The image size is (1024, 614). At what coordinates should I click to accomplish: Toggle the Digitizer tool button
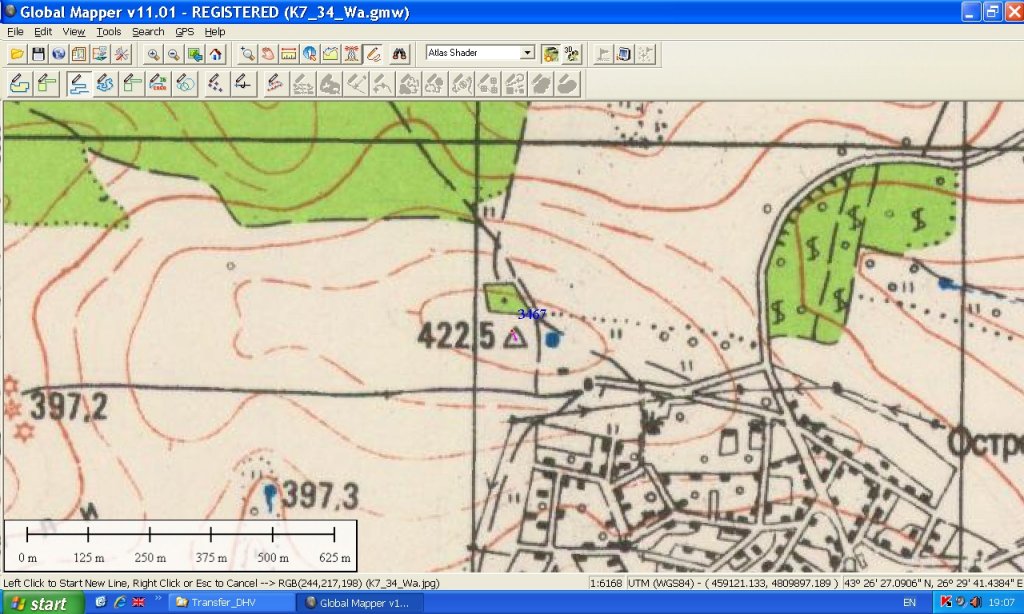[x=373, y=54]
